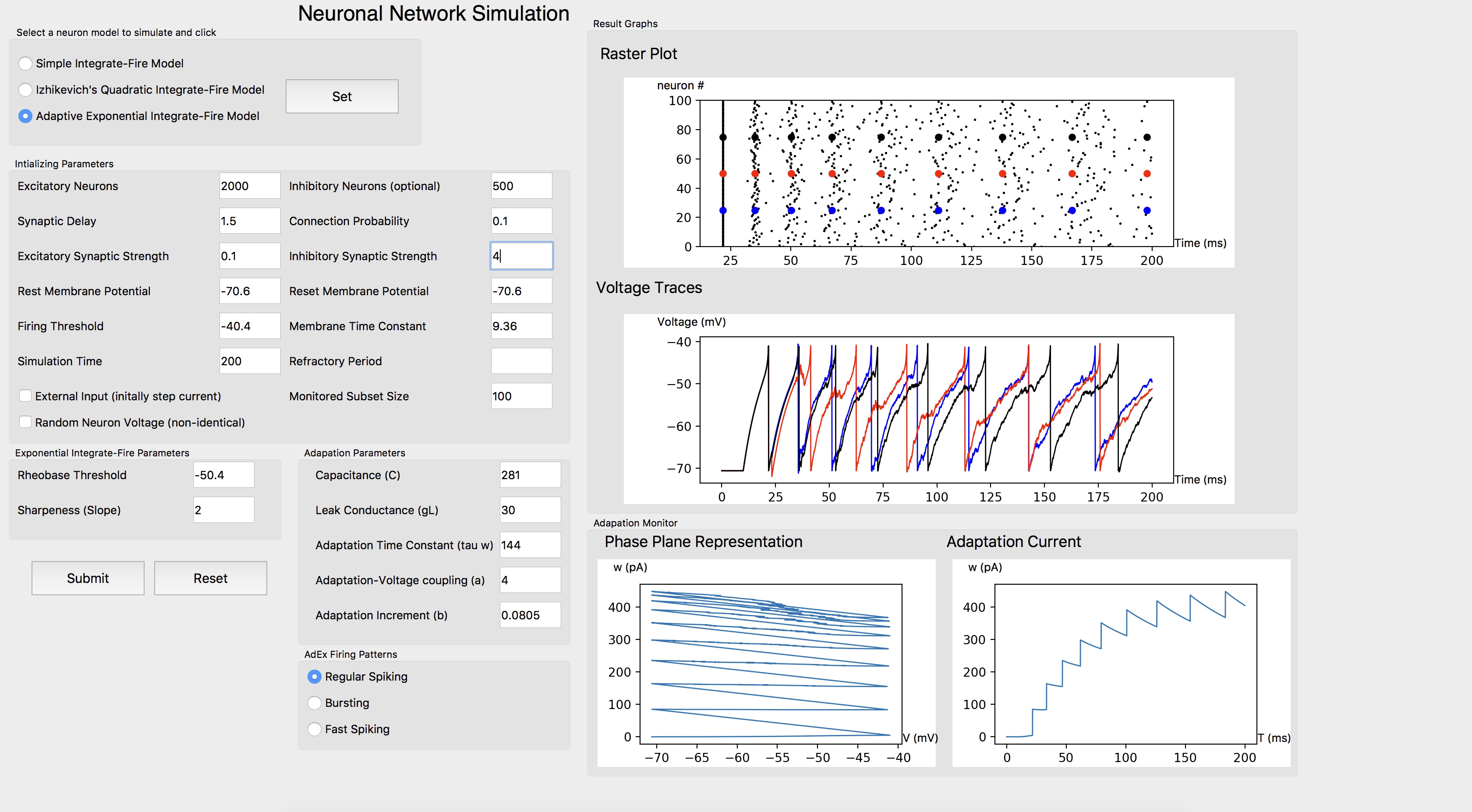Screen dimensions: 1472x812
Task: Click the Phase Plane Representation graph
Action: [766, 663]
